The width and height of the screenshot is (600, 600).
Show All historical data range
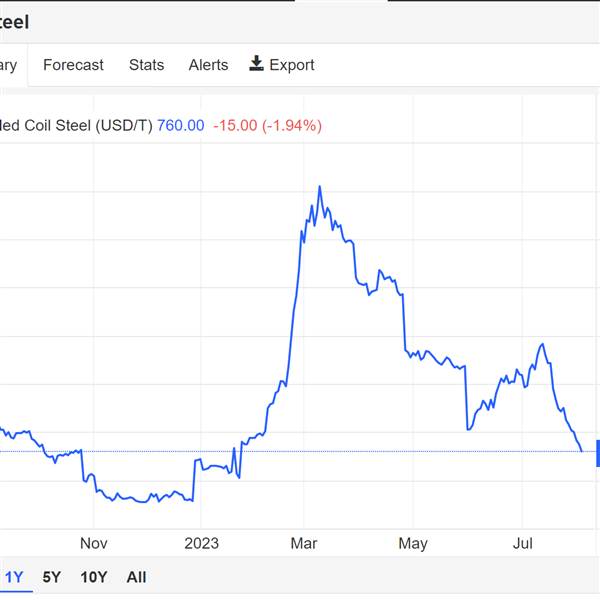[136, 577]
